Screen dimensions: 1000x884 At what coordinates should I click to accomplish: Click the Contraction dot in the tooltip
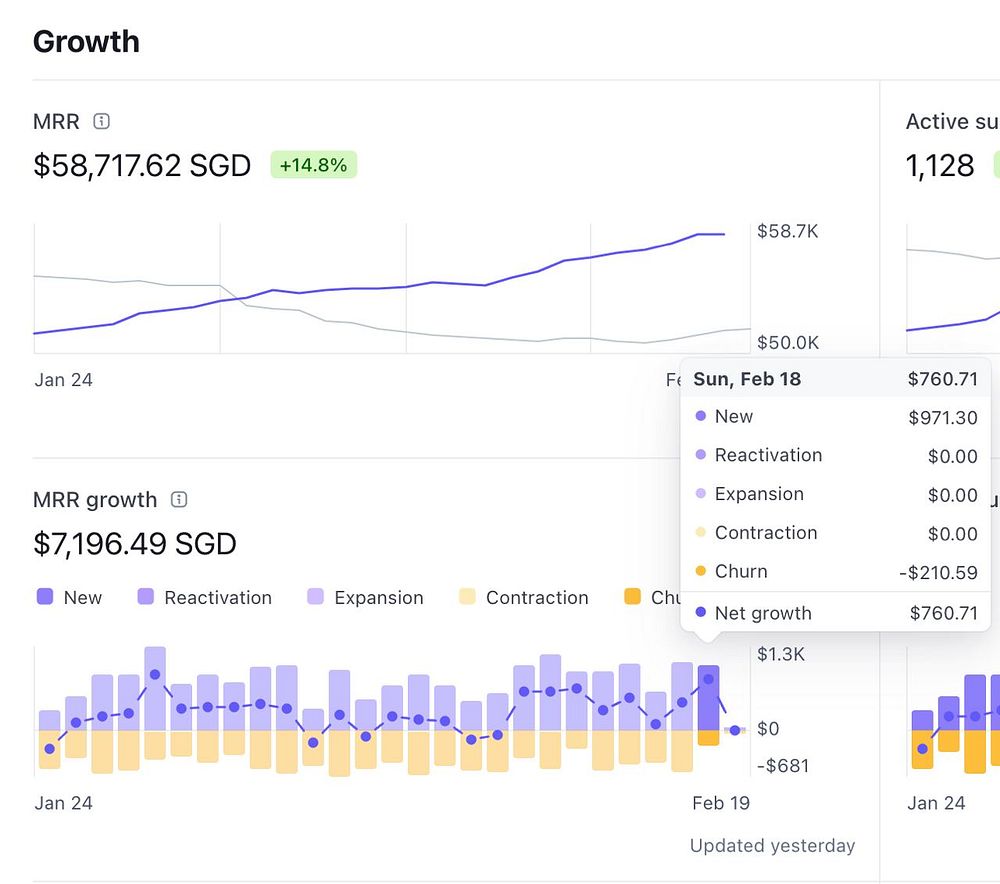[700, 533]
